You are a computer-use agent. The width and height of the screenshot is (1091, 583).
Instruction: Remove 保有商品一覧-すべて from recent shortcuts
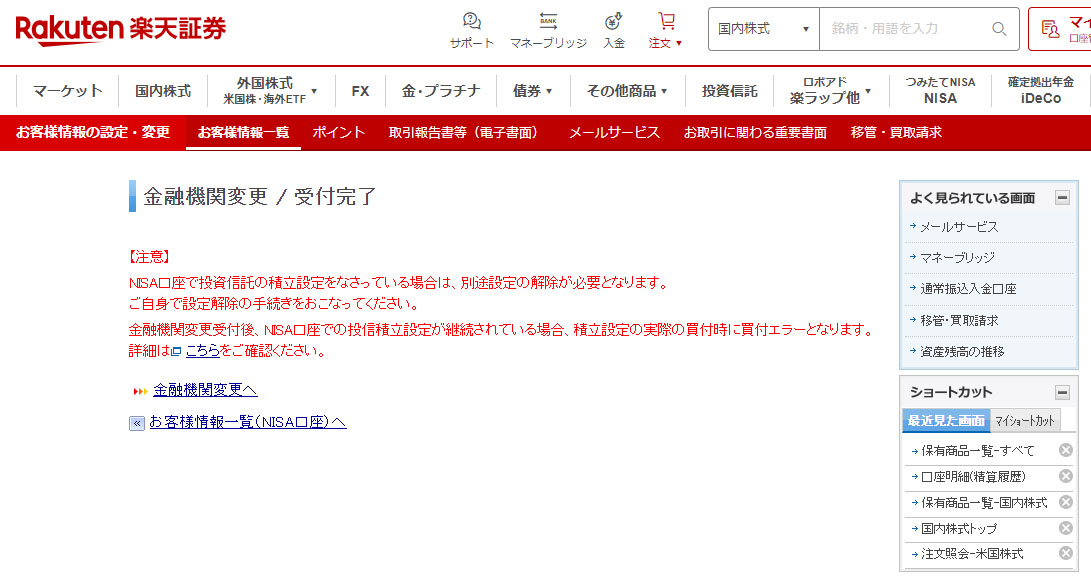(x=1066, y=450)
